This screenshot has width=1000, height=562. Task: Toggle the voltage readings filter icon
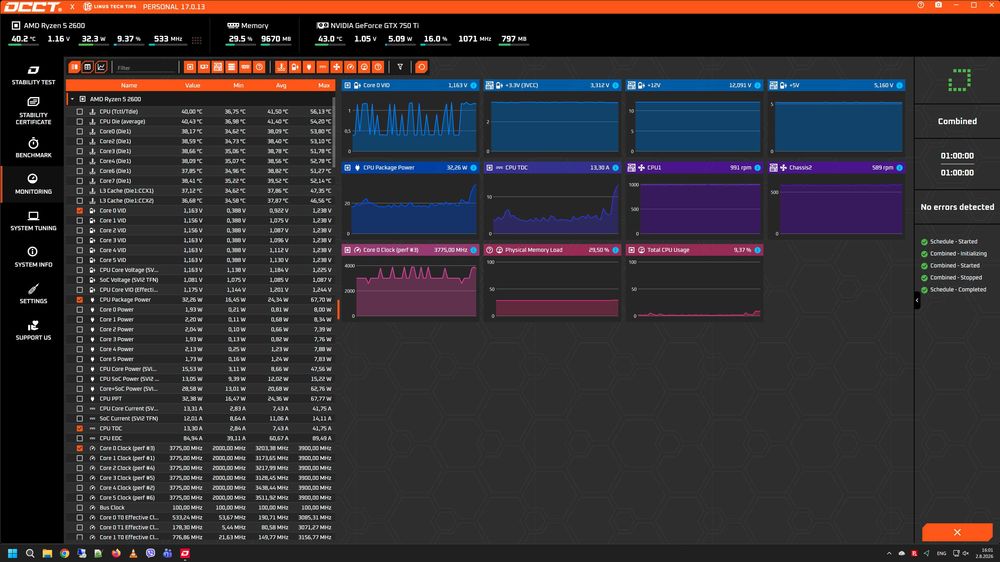tap(295, 67)
